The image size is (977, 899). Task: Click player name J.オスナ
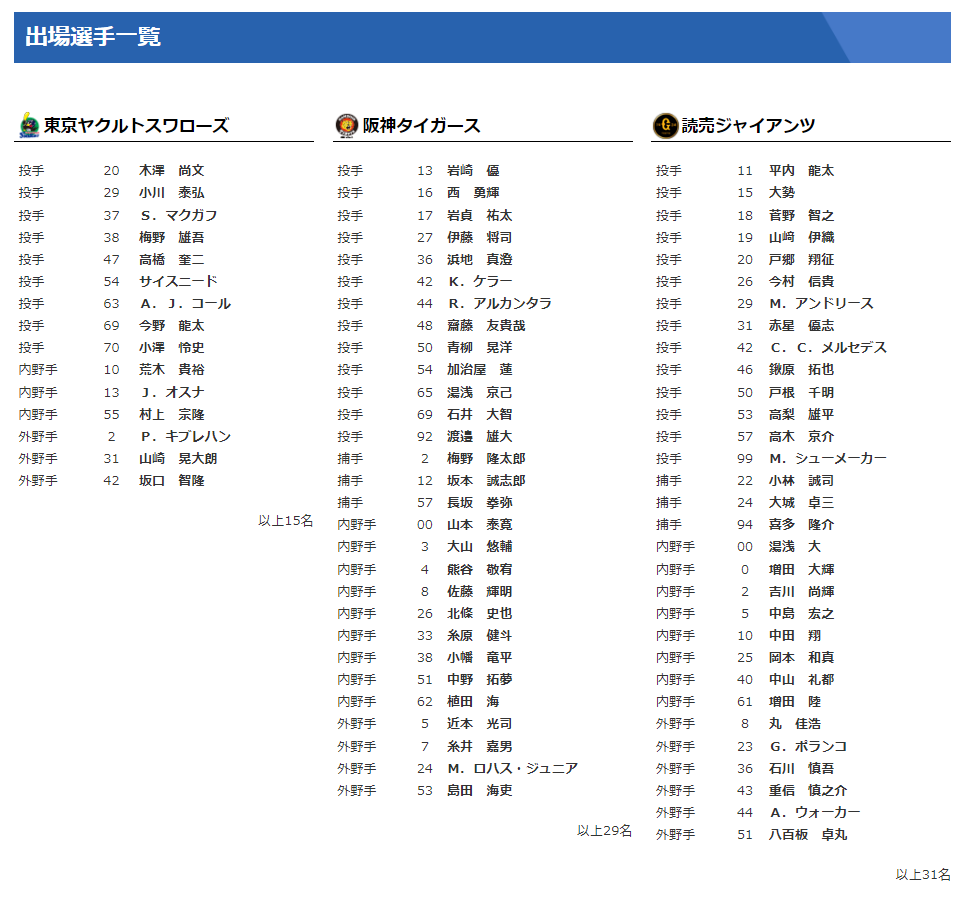[173, 392]
